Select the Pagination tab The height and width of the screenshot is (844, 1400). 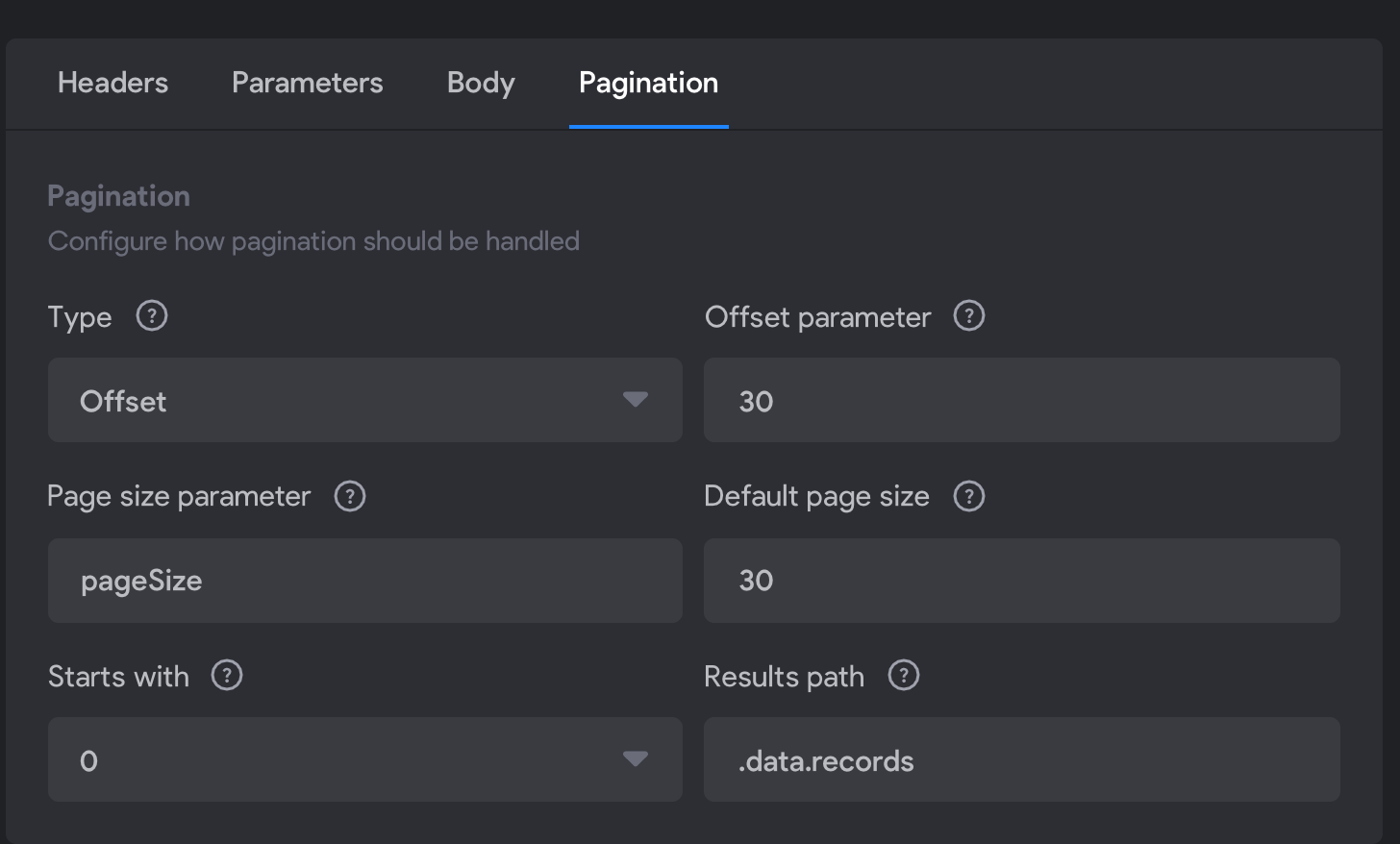(649, 83)
